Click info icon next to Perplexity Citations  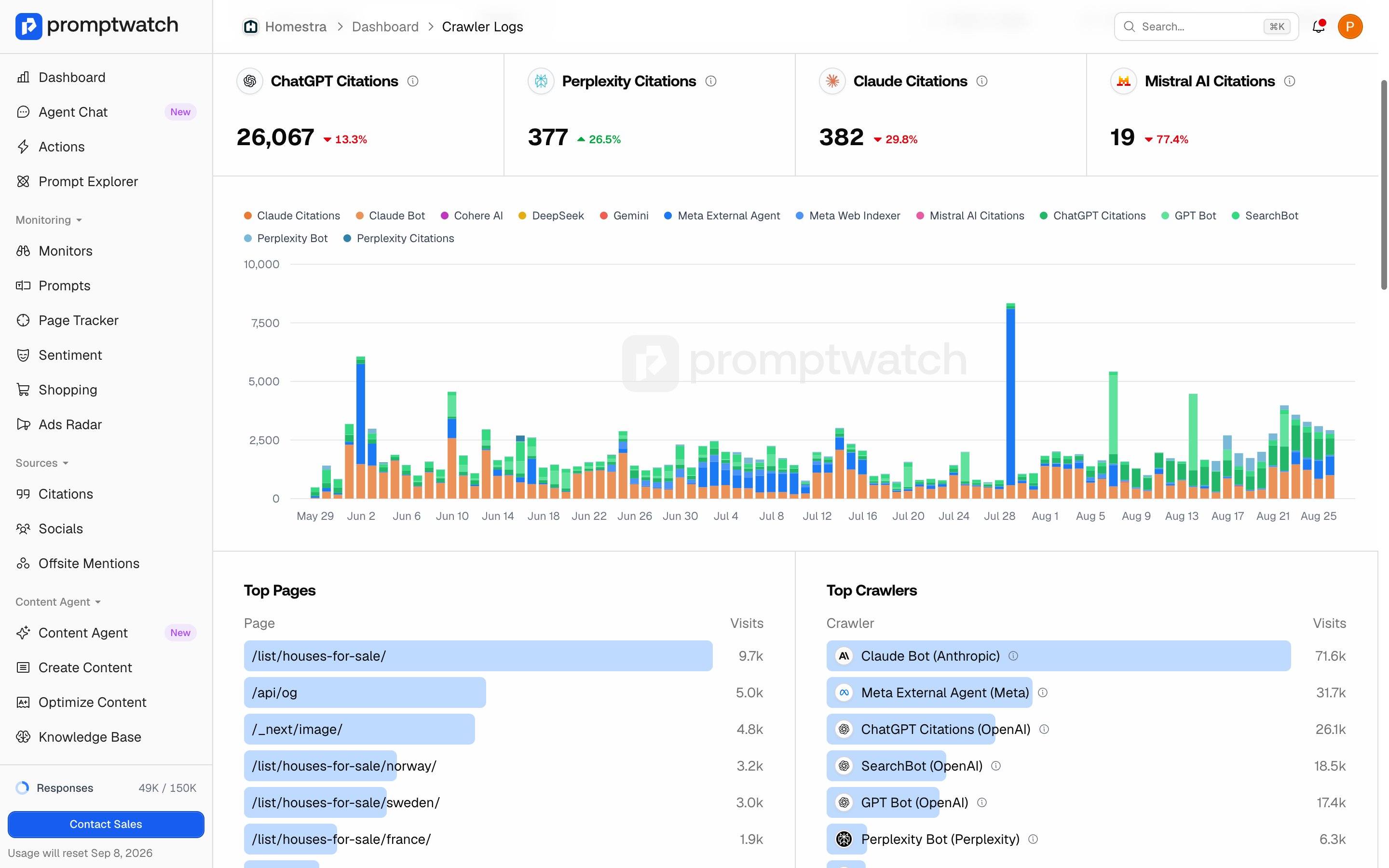[x=710, y=81]
